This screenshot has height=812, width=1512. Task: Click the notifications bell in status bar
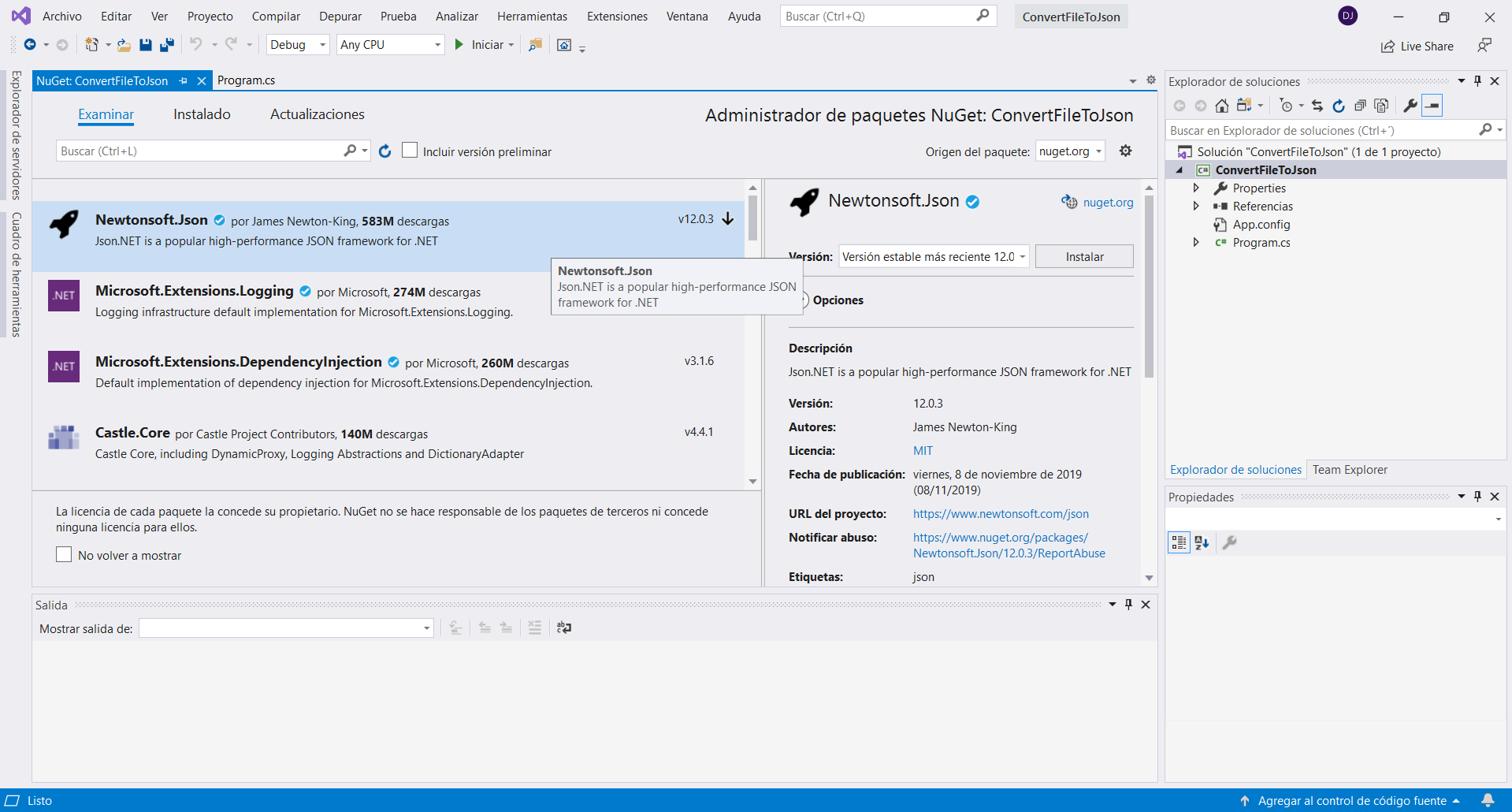[1488, 800]
